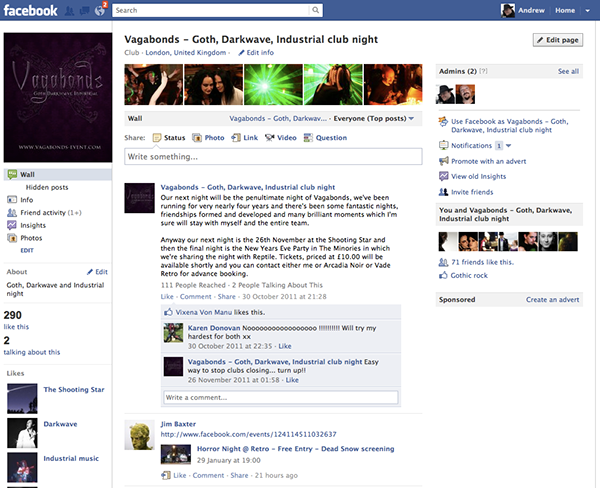Open Jim Baxter's profile name
Viewport: 600px width, 488px height.
point(178,424)
